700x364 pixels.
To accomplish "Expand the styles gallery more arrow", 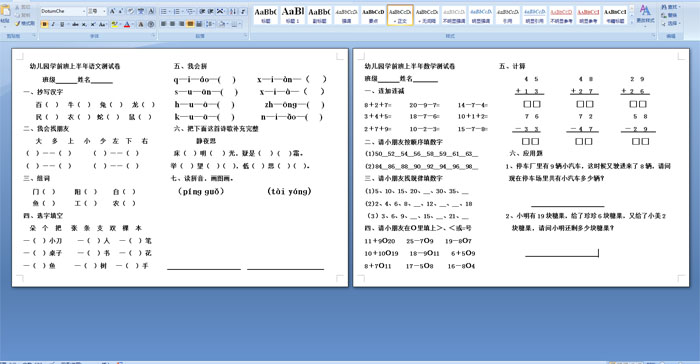I will click(632, 22).
